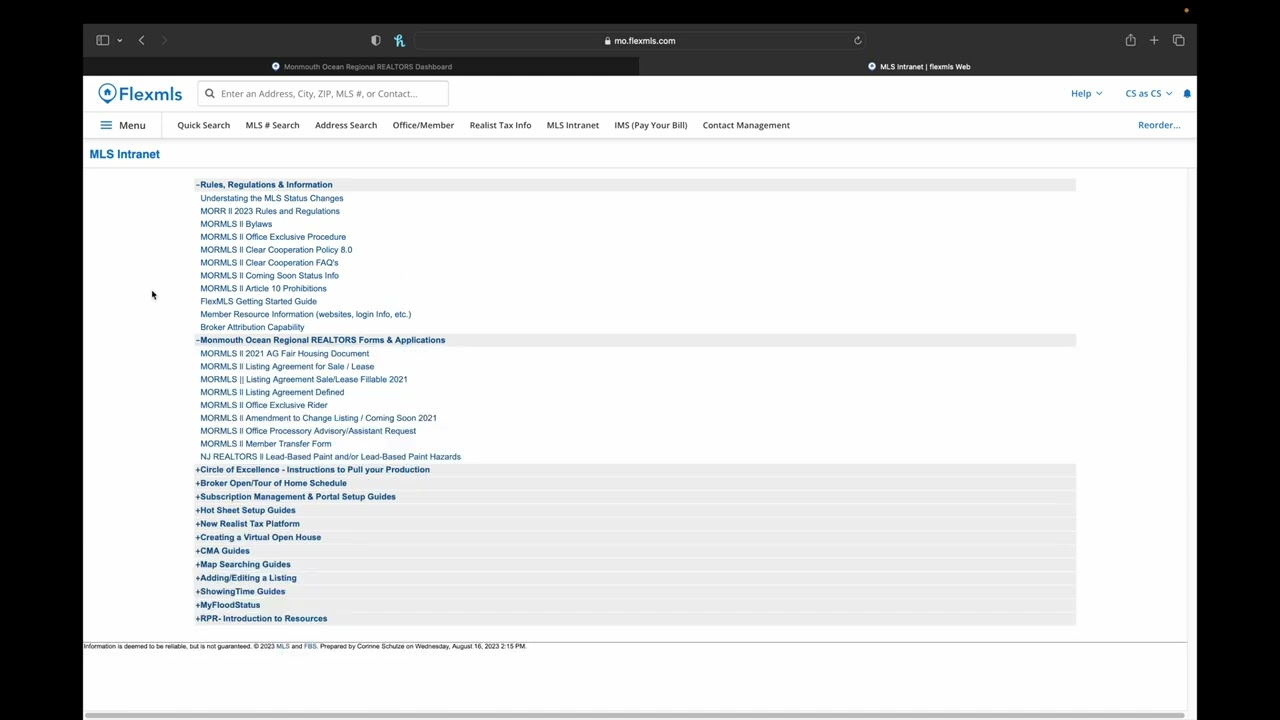The width and height of the screenshot is (1280, 720).
Task: Expand RPR- Introduction to Resources
Action: point(261,618)
